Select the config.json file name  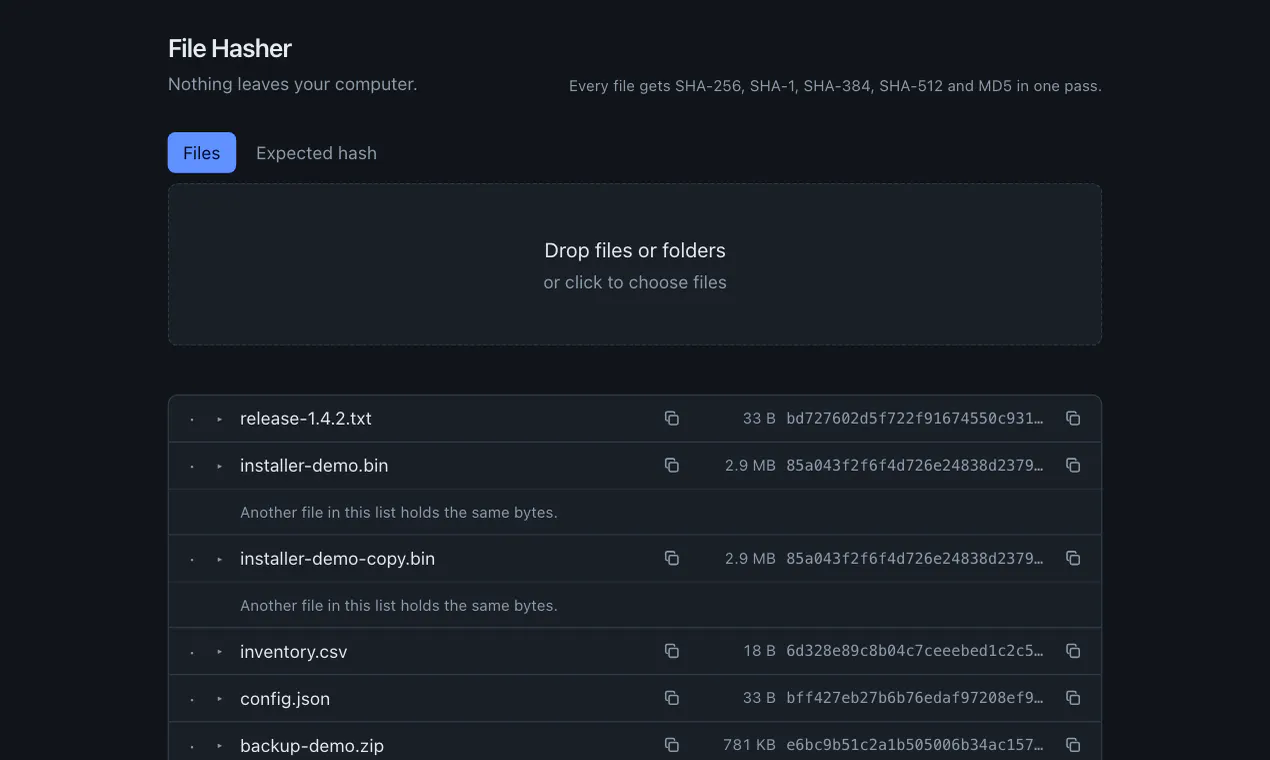tap(285, 699)
